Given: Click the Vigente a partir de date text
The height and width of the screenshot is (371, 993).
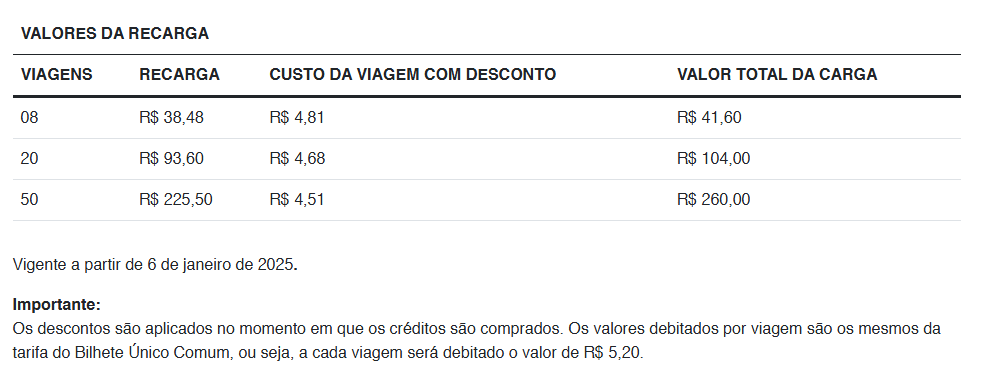Looking at the screenshot, I should pyautogui.click(x=155, y=265).
